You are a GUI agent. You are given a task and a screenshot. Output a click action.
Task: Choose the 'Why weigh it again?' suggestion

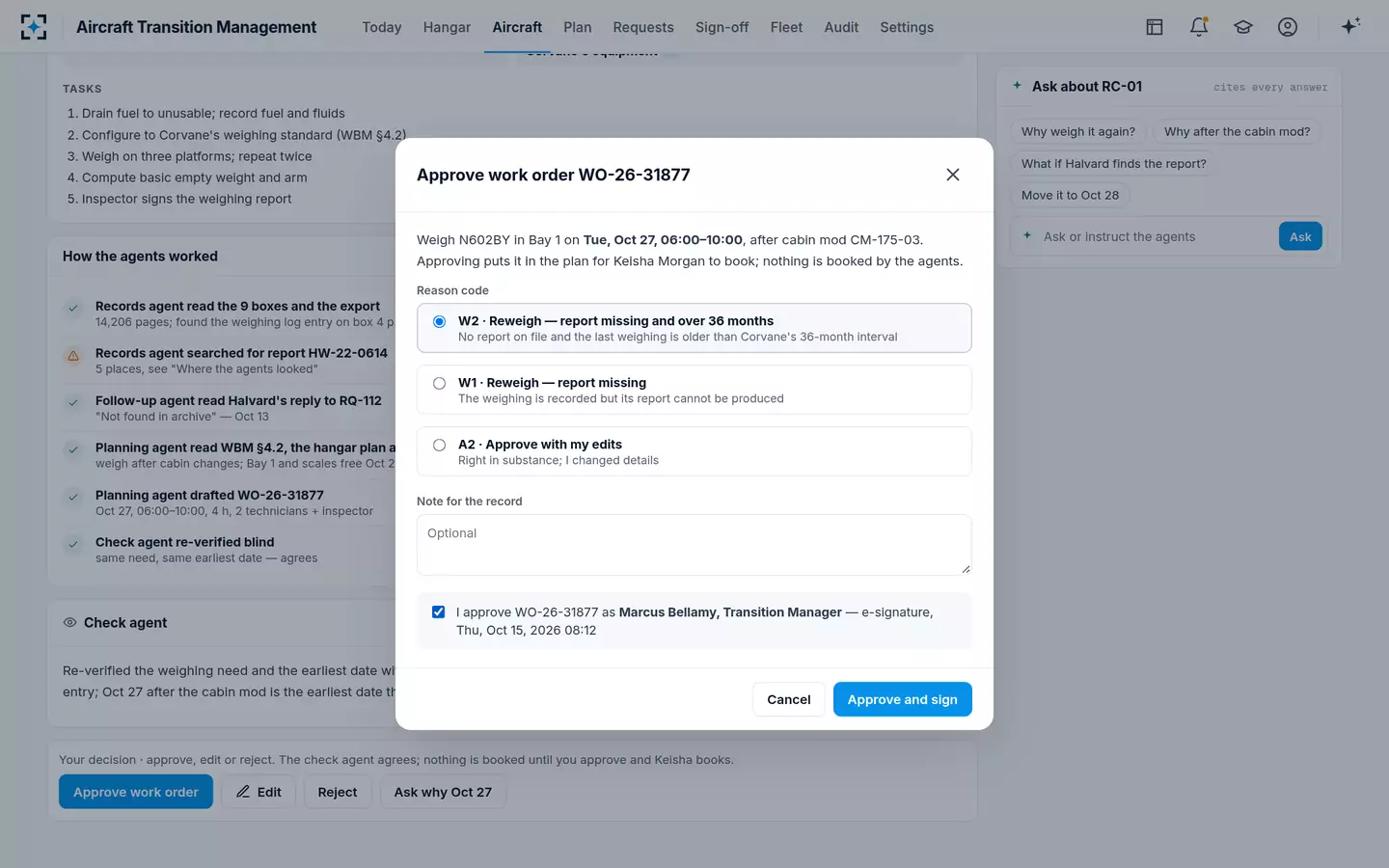(1078, 132)
